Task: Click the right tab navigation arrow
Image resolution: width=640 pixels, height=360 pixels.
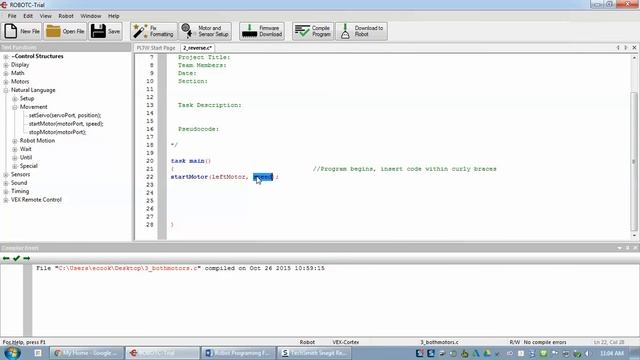Action: [626, 48]
